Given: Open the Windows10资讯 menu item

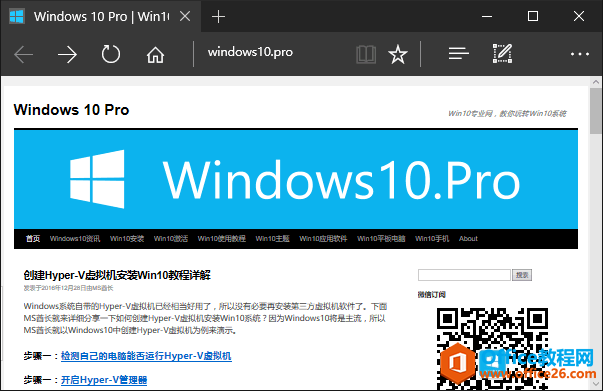Looking at the screenshot, I should pos(75,239).
